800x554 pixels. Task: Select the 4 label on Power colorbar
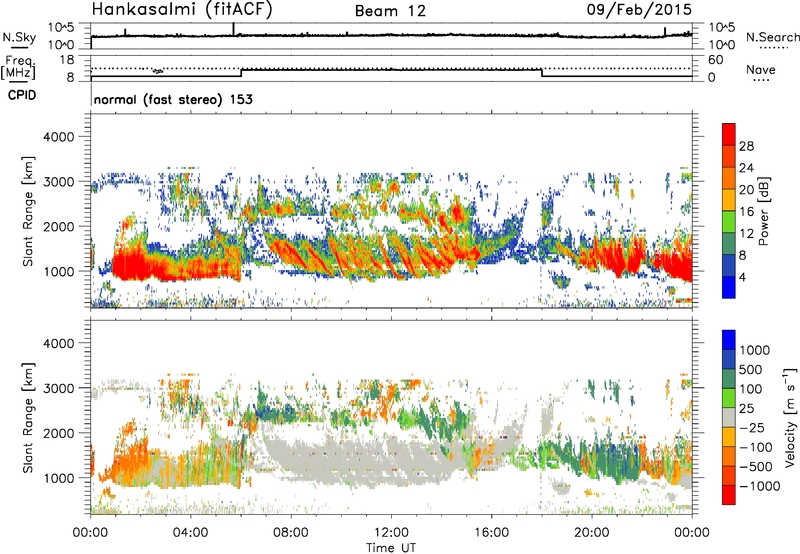point(743,278)
